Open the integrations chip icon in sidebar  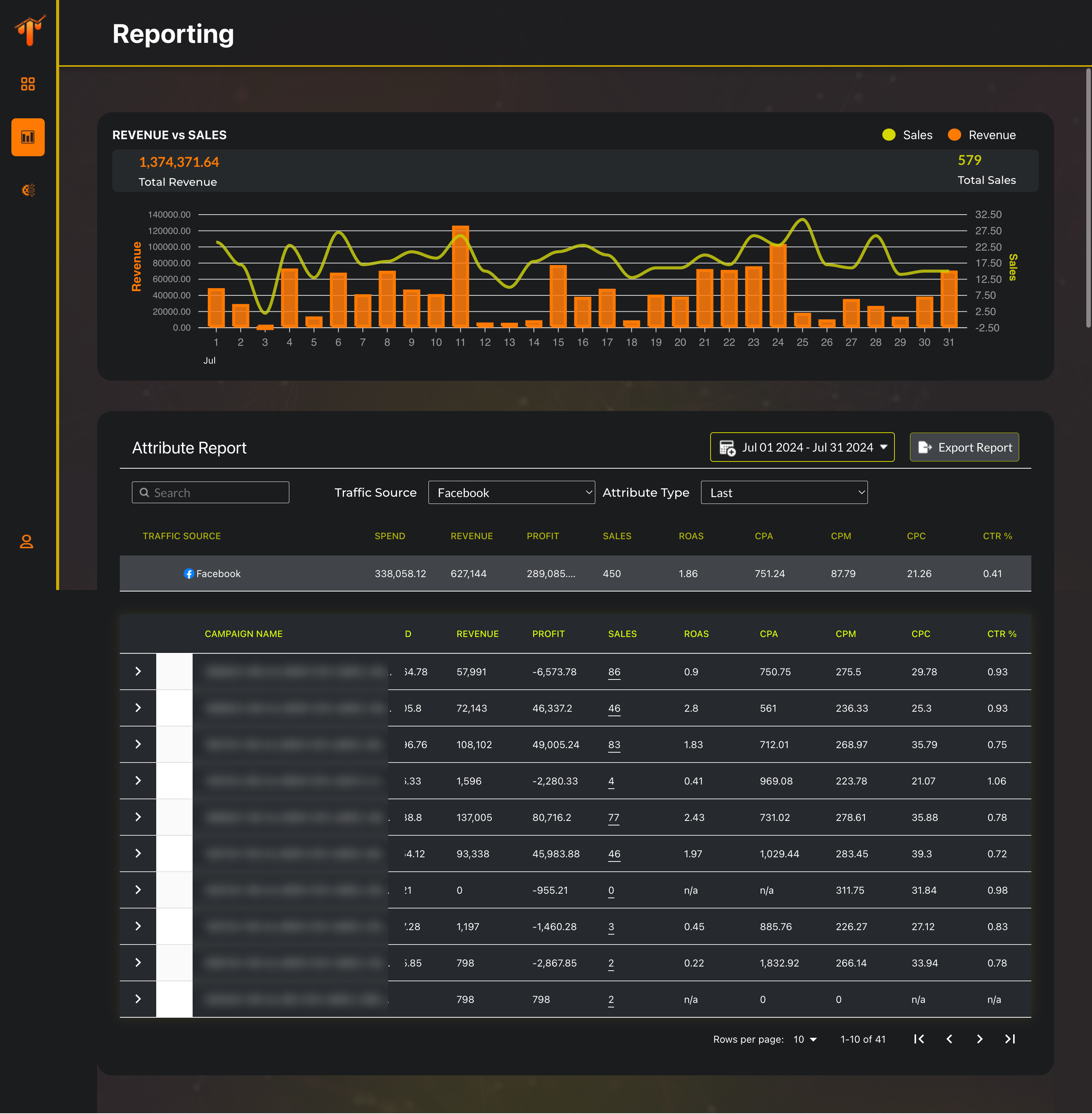28,190
